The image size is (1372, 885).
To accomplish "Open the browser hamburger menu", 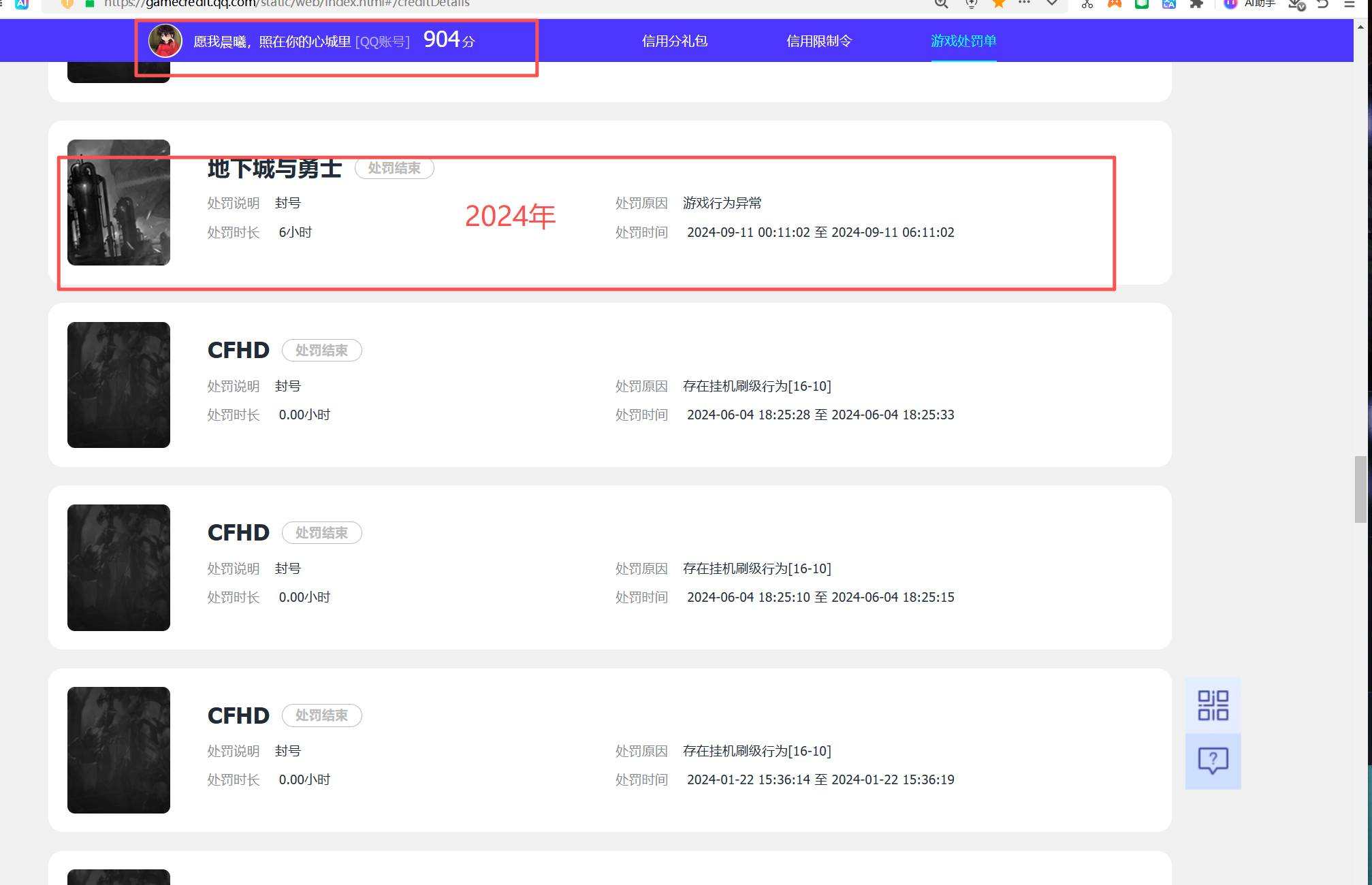I will [x=1349, y=3].
